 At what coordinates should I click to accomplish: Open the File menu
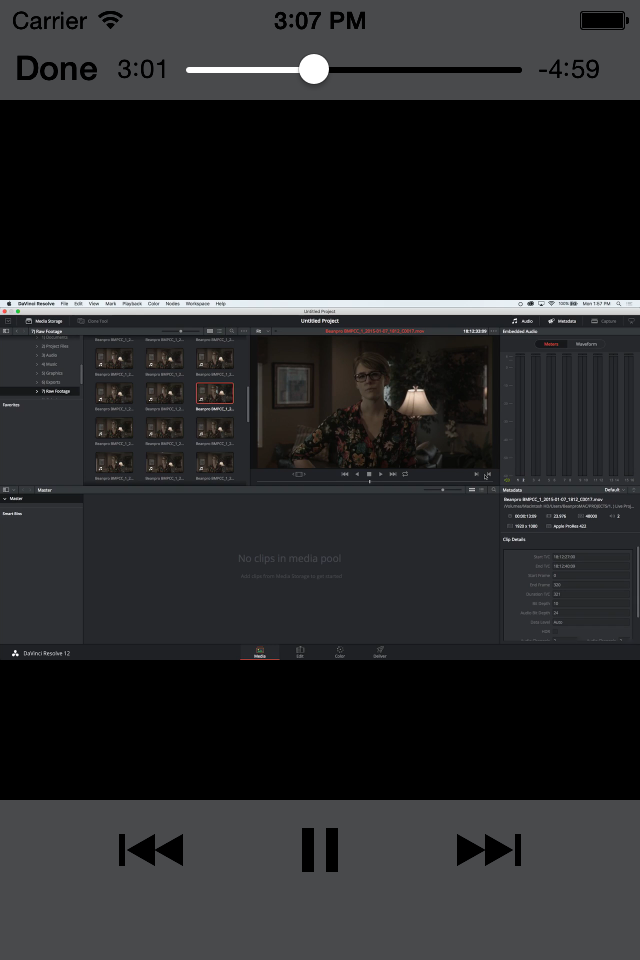click(64, 304)
